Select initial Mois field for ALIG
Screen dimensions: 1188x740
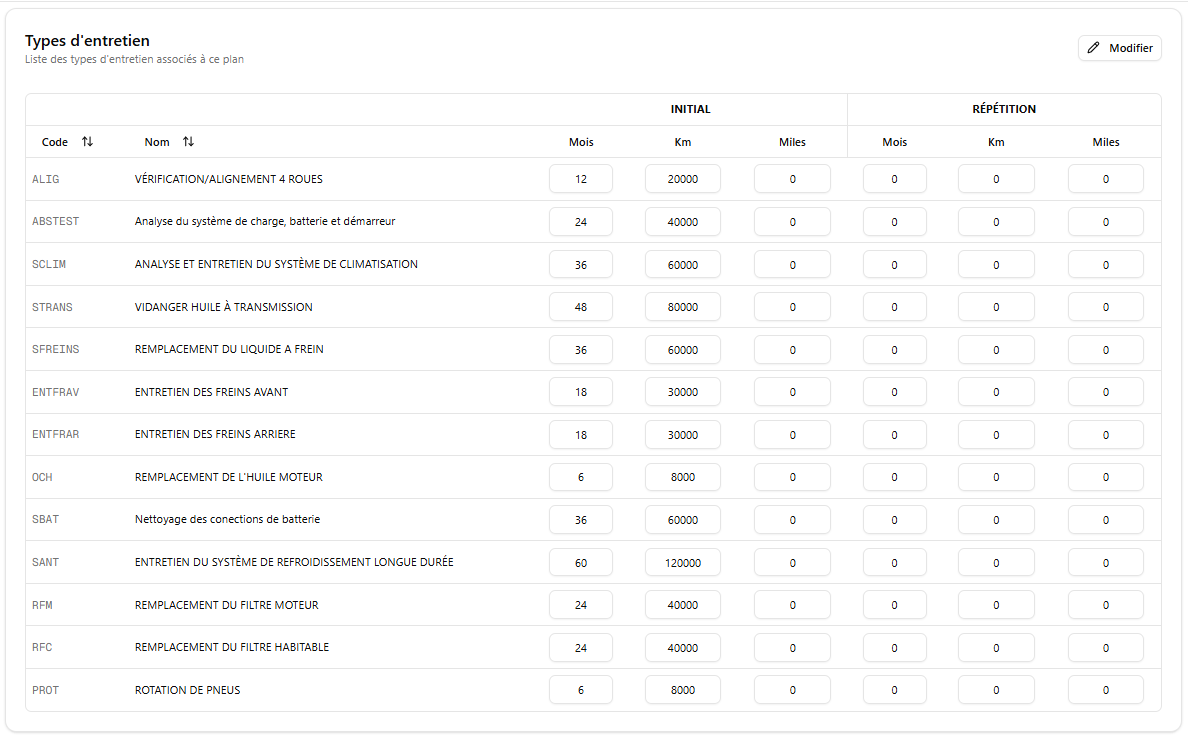580,180
